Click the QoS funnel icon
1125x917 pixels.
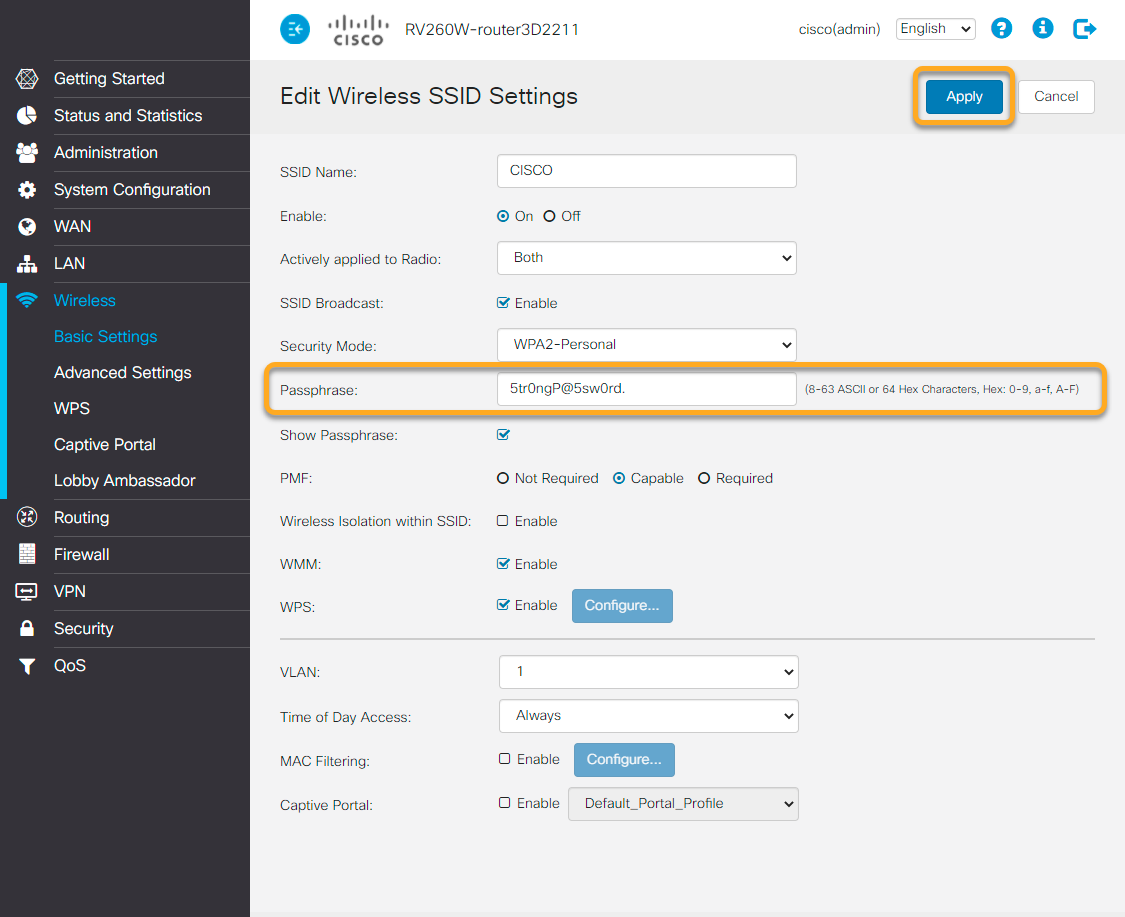click(x=27, y=666)
